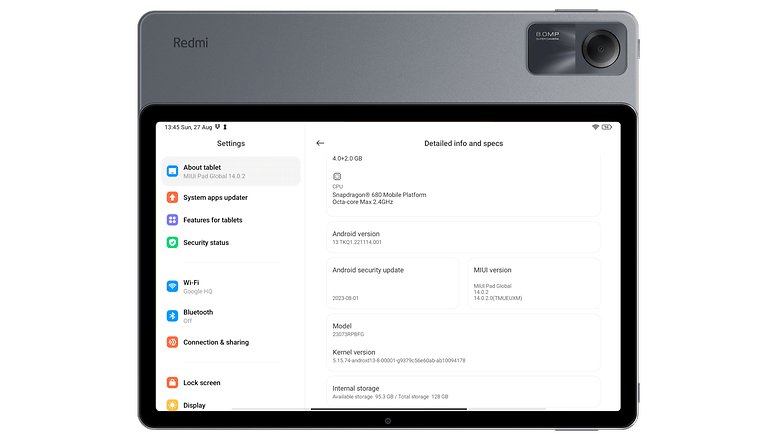
Task: Click the Google HQ network name
Action: point(197,291)
